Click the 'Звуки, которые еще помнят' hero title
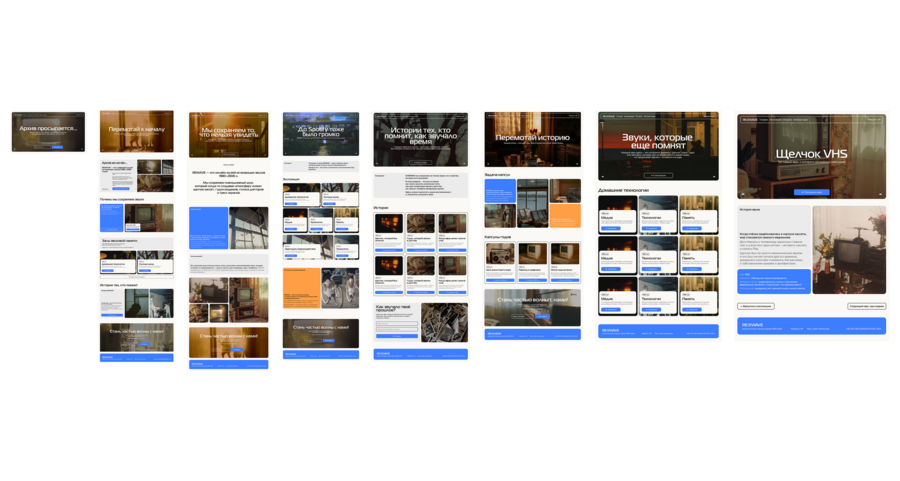The image size is (900, 481). coord(658,141)
